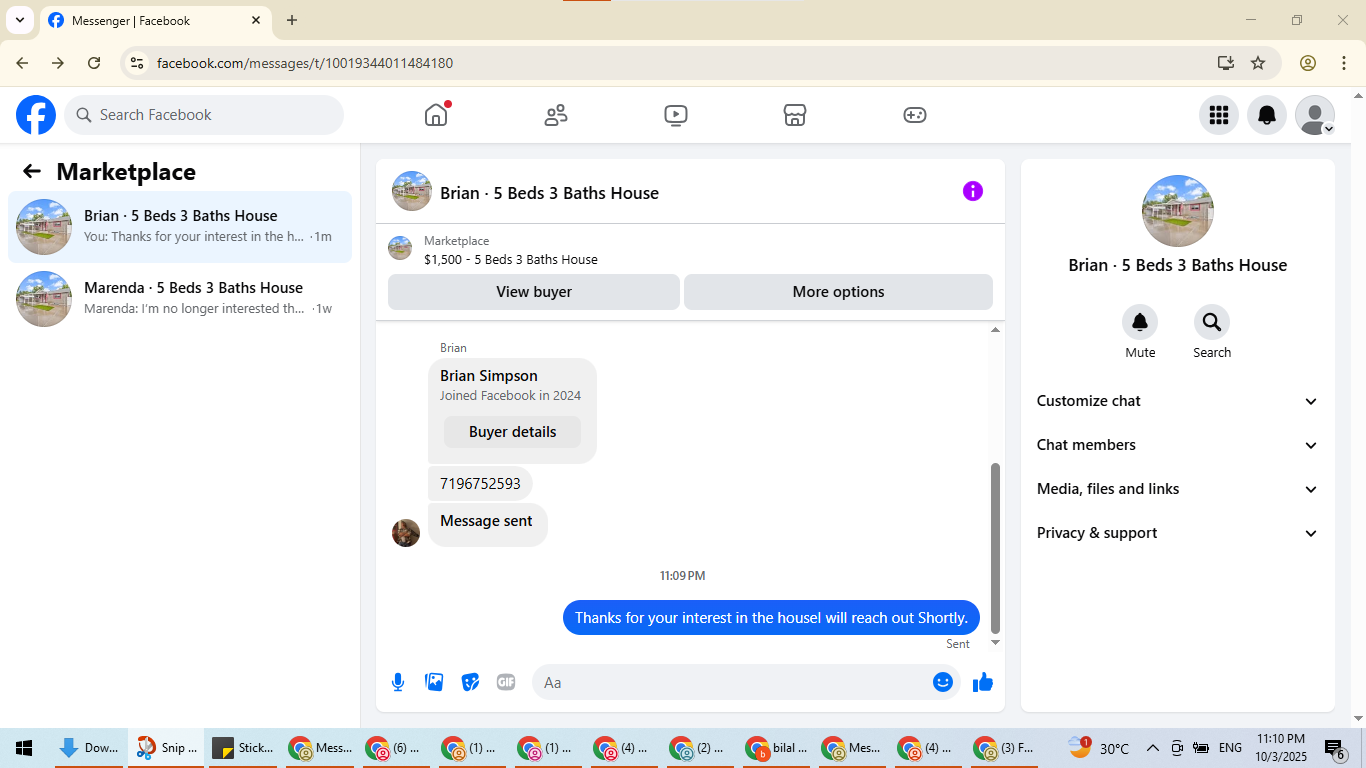1366x768 pixels.
Task: Open the Snipping Tool taskbar item
Action: pyautogui.click(x=167, y=748)
